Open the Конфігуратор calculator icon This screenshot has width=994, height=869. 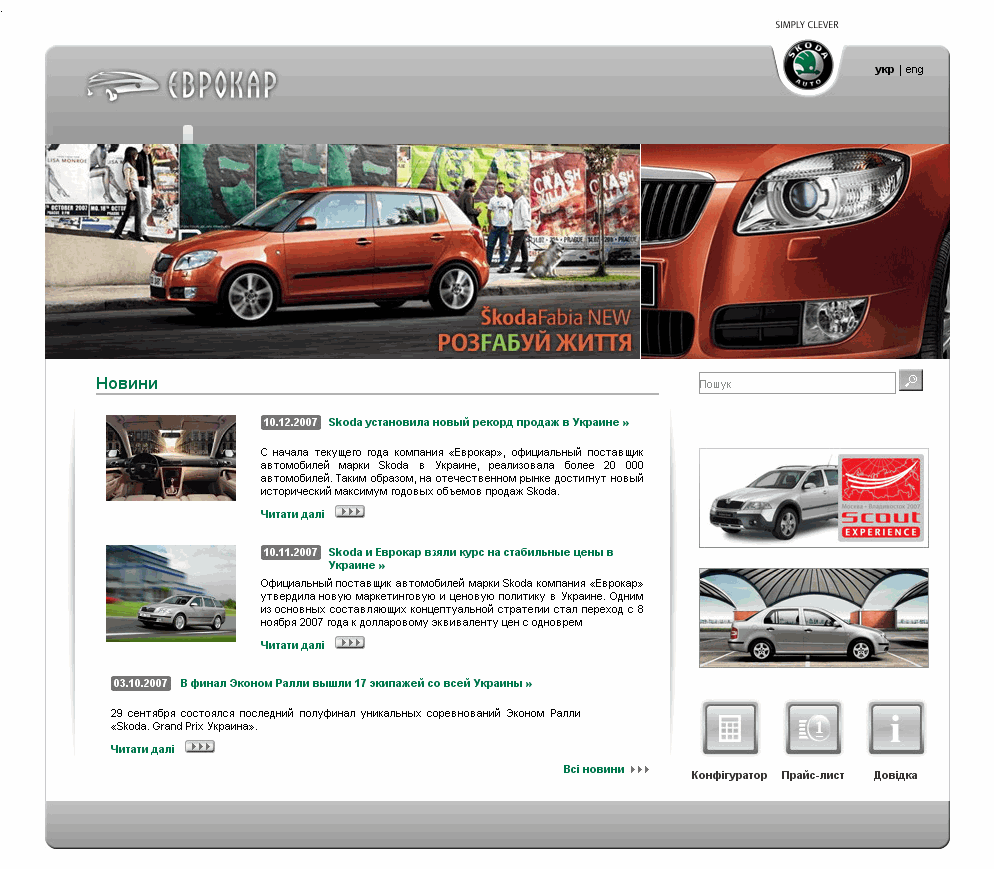coord(730,728)
